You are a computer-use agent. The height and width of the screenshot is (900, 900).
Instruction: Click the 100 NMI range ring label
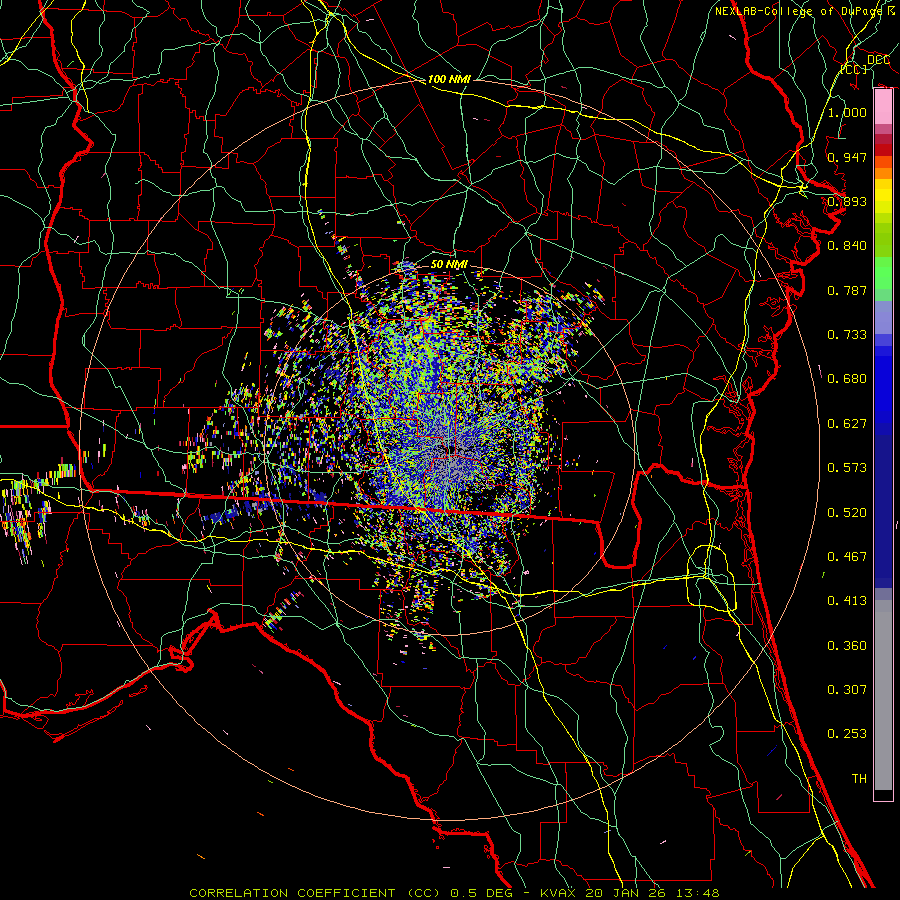(449, 79)
